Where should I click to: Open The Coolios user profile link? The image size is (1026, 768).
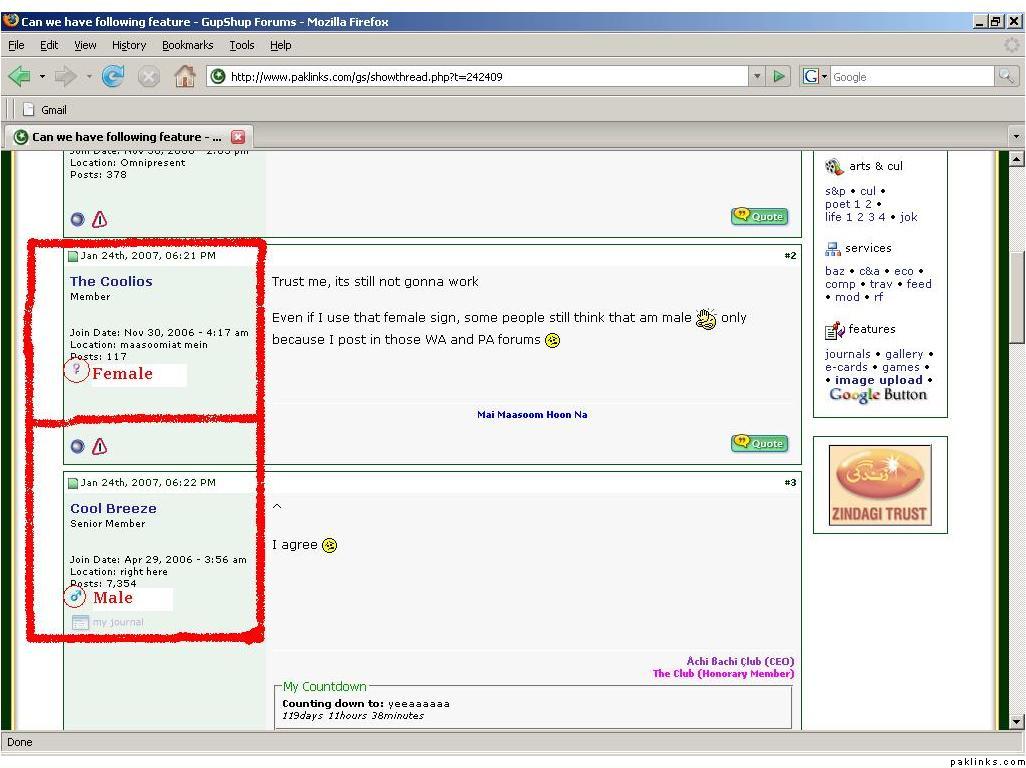pos(111,282)
